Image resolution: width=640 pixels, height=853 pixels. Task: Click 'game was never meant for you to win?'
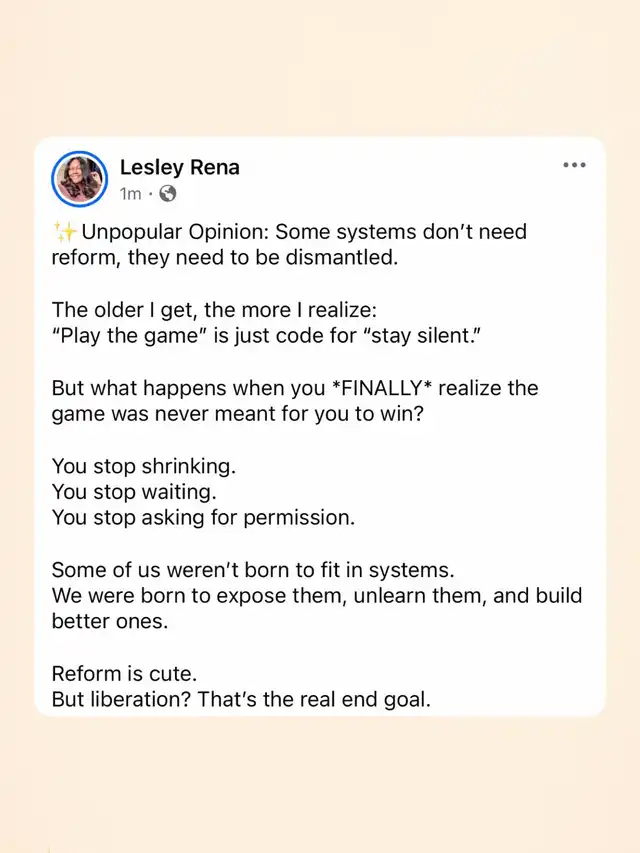pos(238,414)
